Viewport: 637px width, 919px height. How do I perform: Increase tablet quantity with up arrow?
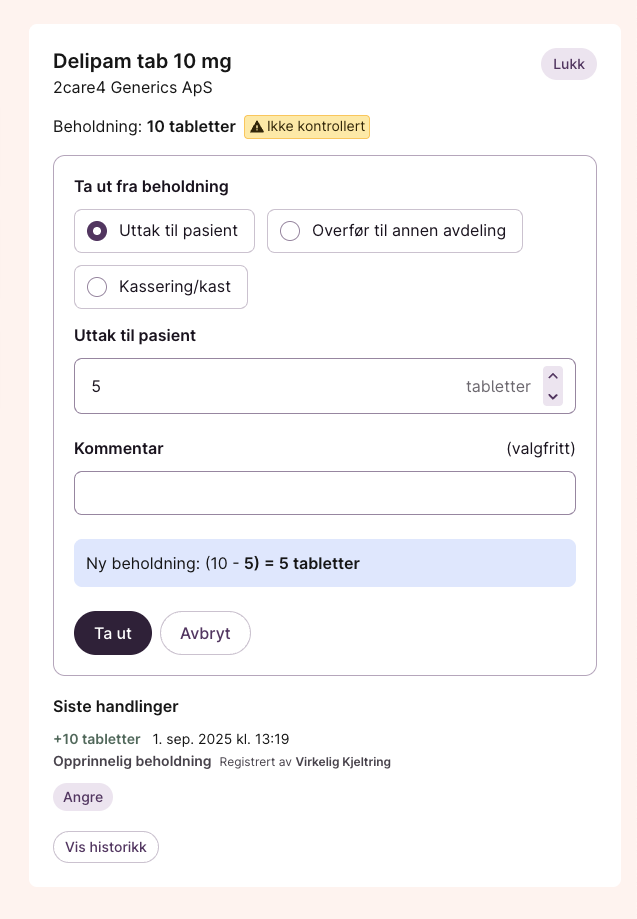point(553,376)
